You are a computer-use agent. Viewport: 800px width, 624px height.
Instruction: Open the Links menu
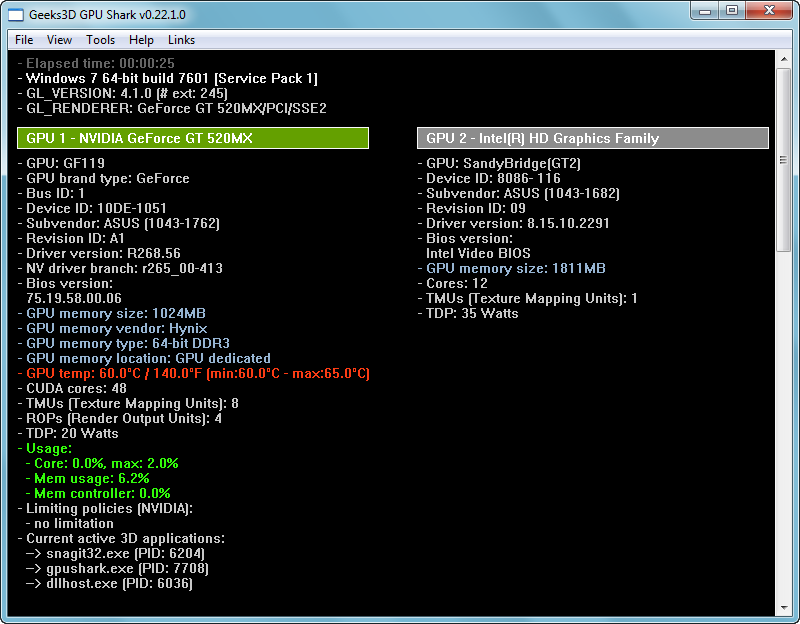[181, 40]
